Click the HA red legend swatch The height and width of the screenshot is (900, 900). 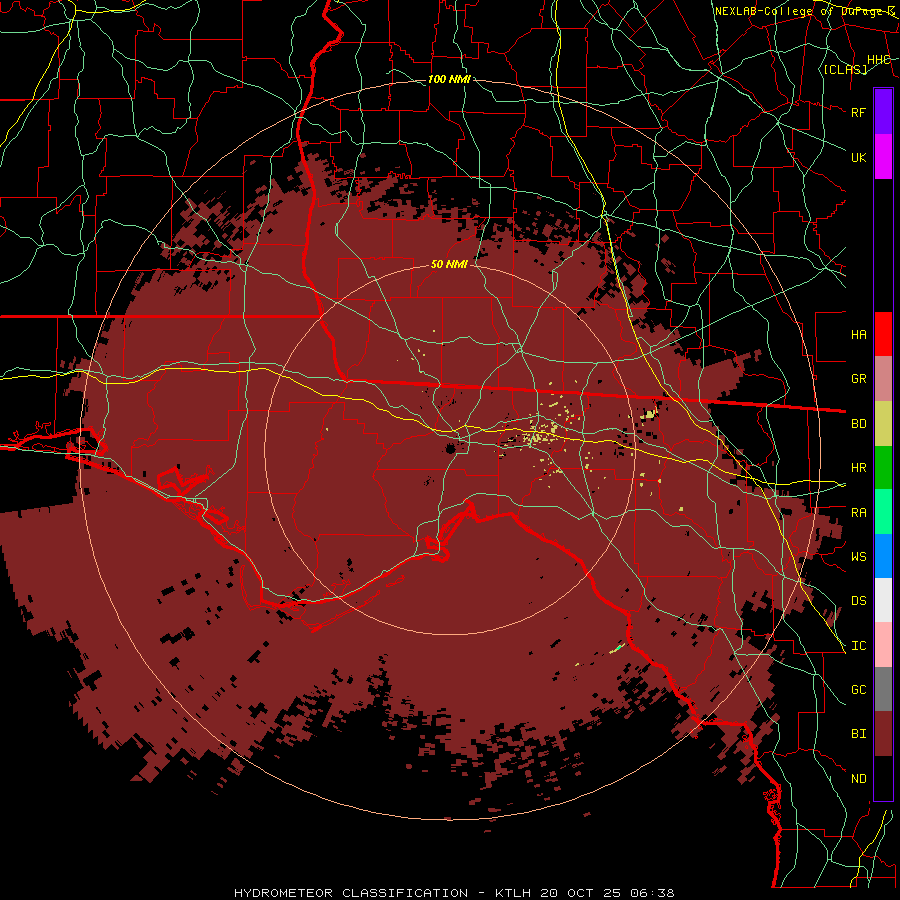click(883, 334)
